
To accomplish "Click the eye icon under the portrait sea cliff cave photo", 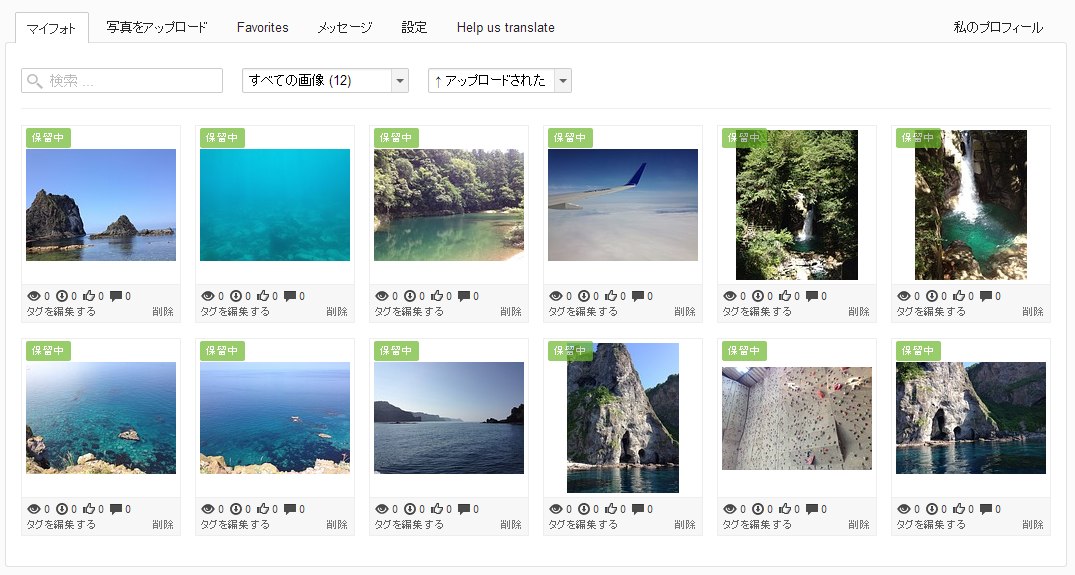I will coord(556,509).
